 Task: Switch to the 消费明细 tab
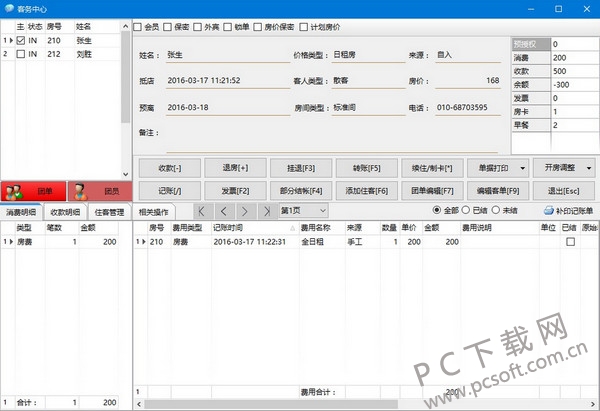[21, 212]
